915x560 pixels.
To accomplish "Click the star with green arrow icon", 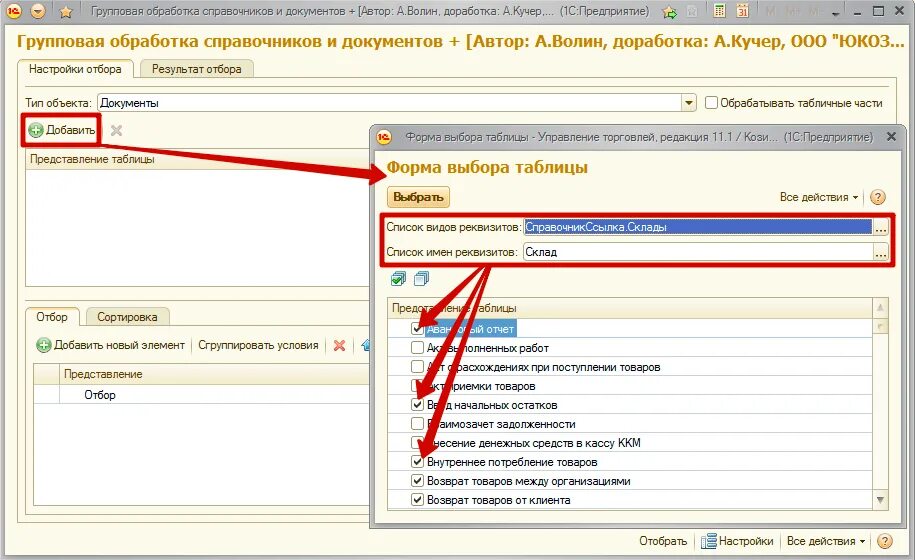I will click(670, 12).
